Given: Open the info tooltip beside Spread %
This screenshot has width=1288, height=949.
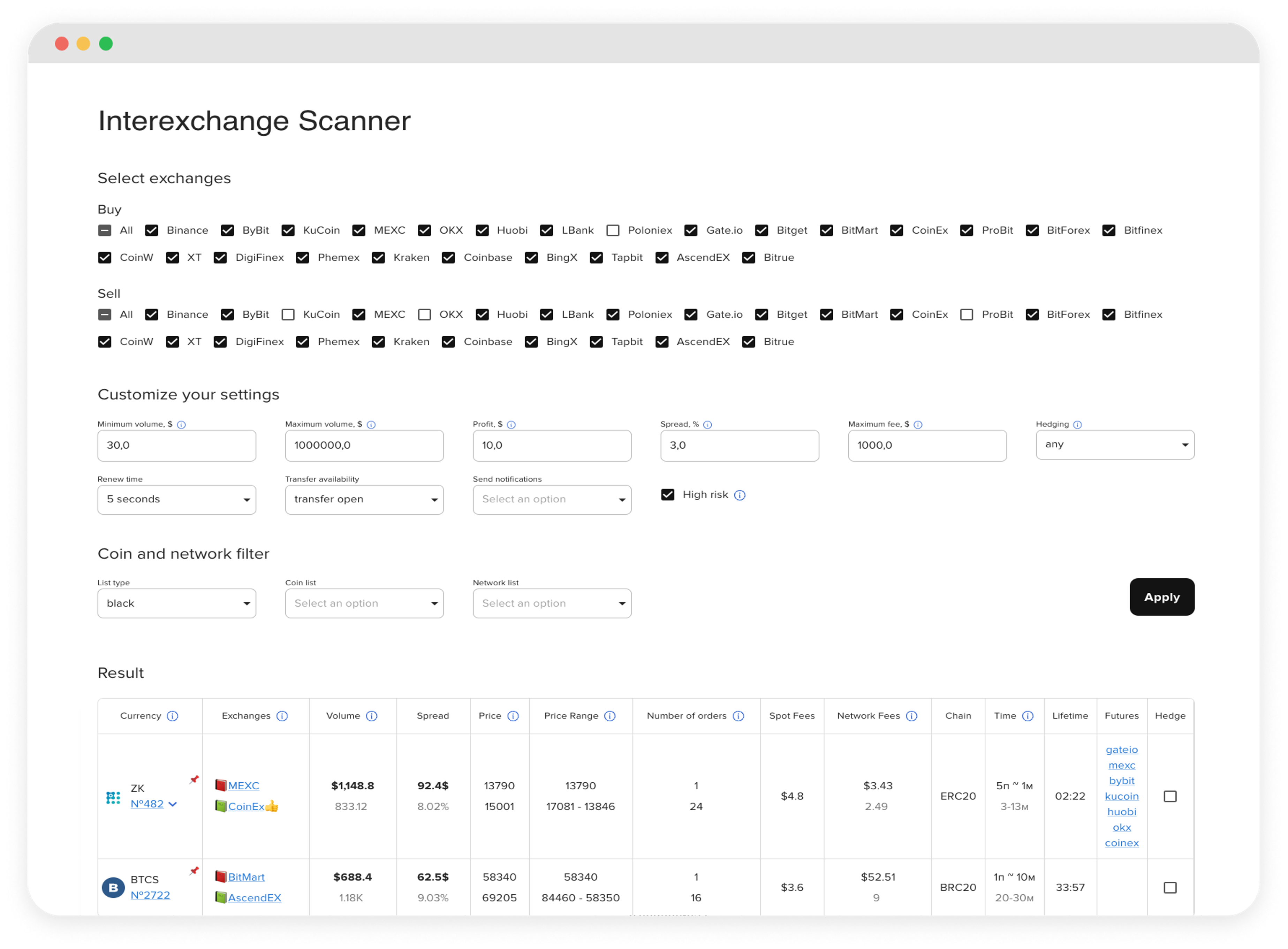Looking at the screenshot, I should click(x=708, y=425).
